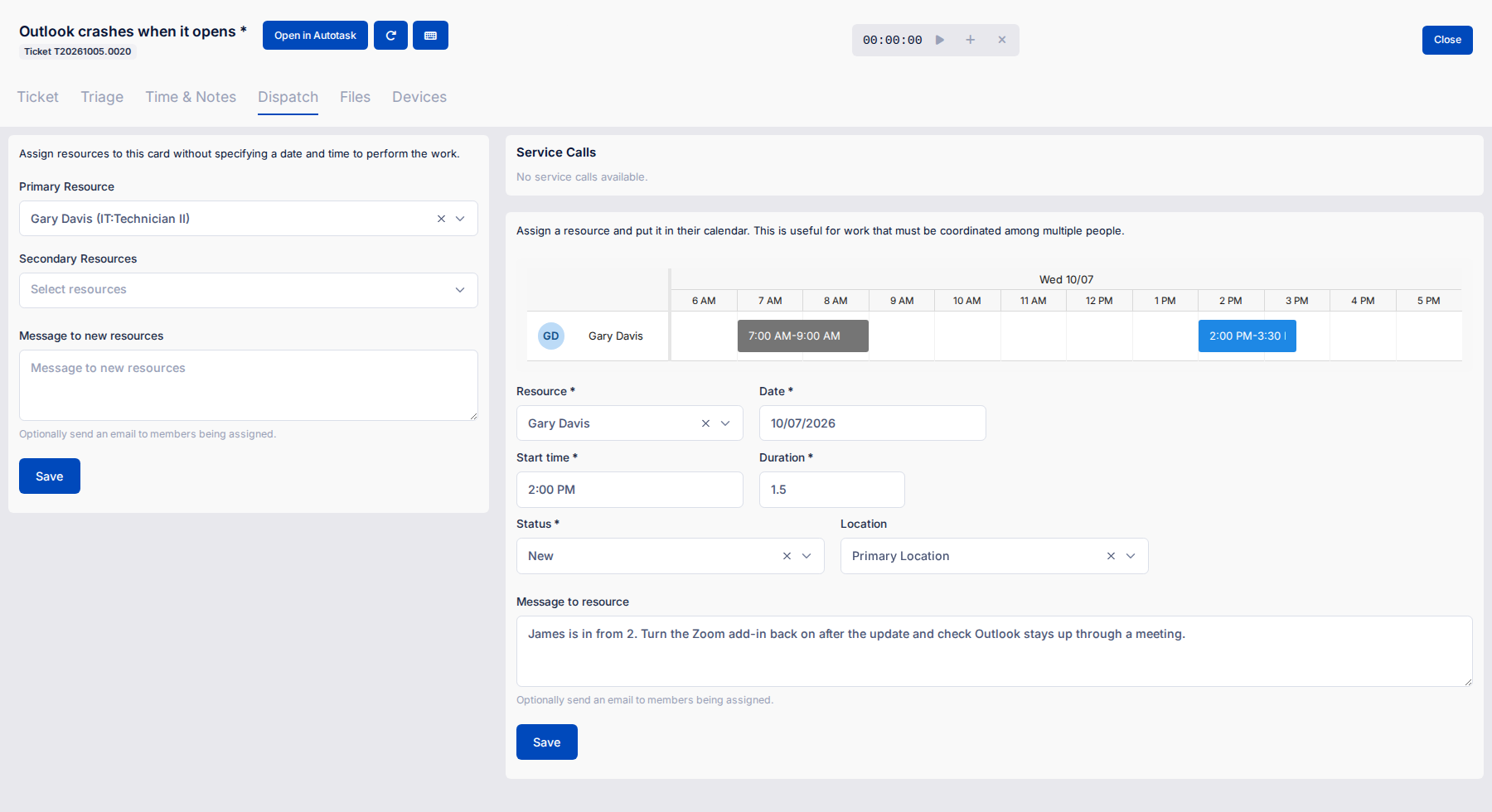Click the refresh icon button beside Open in Autotask
1492x812 pixels.
point(390,36)
